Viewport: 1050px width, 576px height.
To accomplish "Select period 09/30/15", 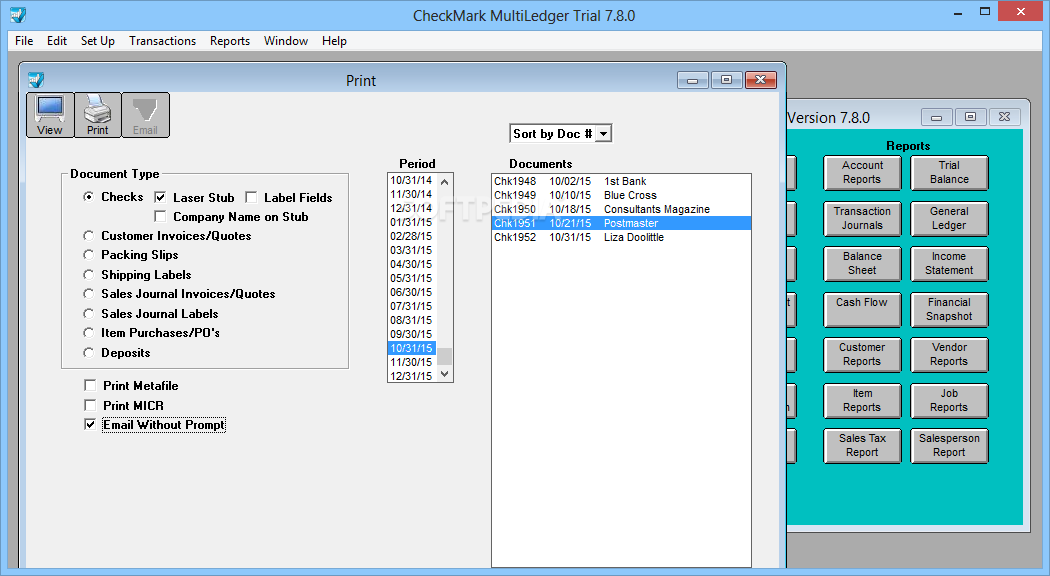I will pos(412,334).
